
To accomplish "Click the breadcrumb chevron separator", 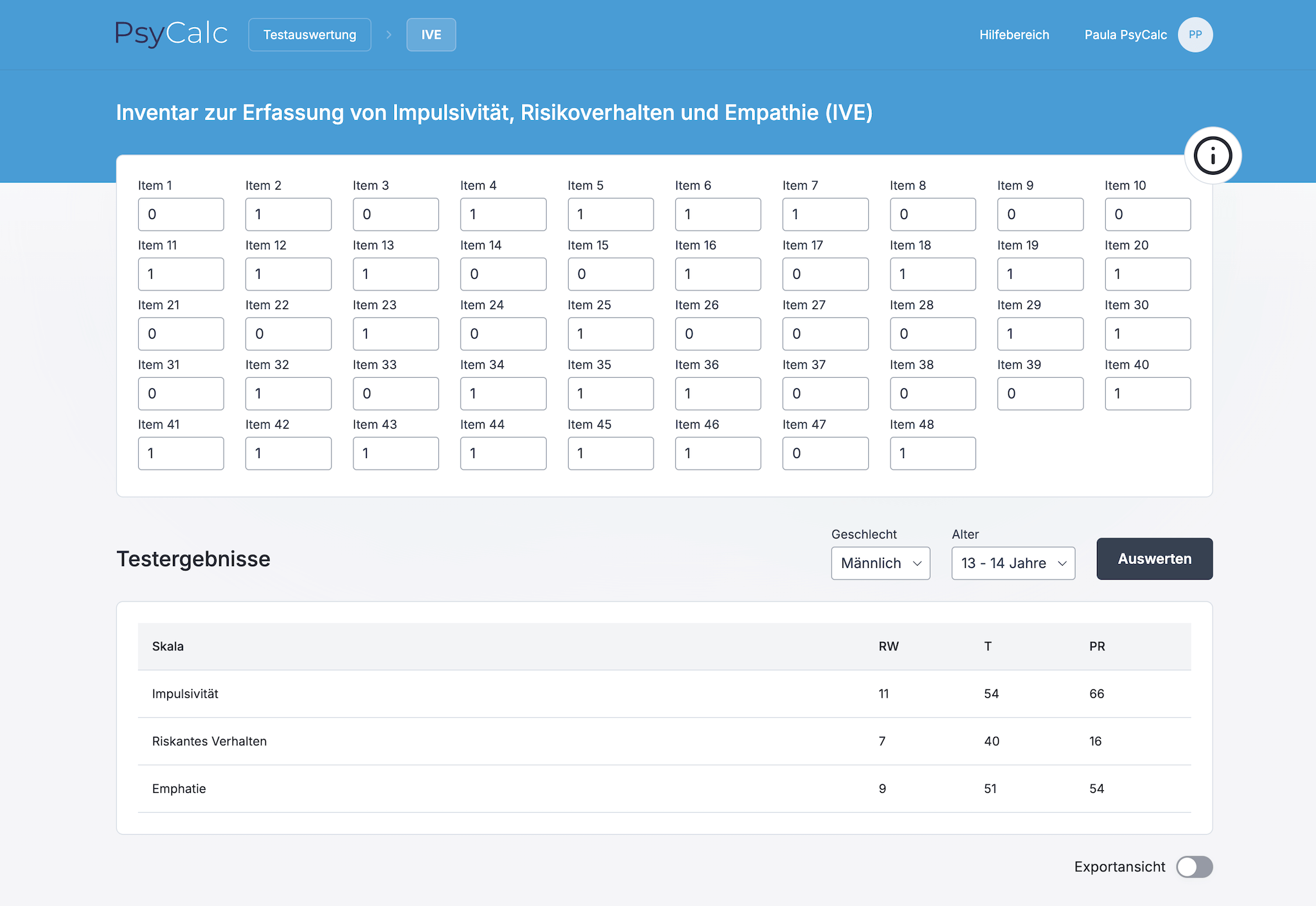I will pyautogui.click(x=389, y=35).
